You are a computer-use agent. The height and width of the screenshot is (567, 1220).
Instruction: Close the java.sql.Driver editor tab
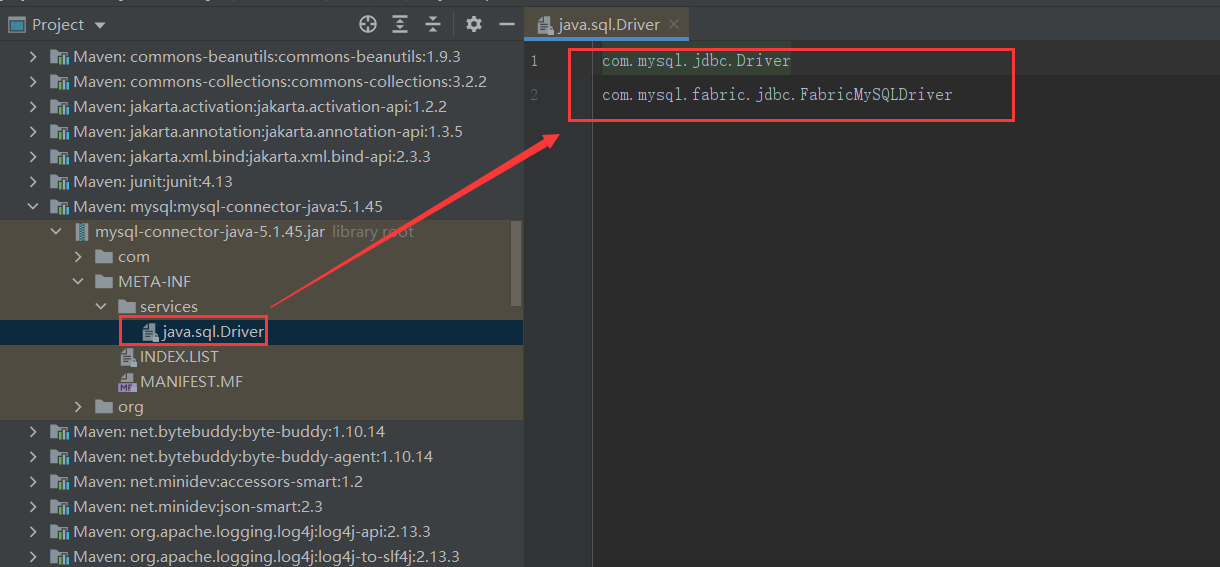[x=674, y=24]
